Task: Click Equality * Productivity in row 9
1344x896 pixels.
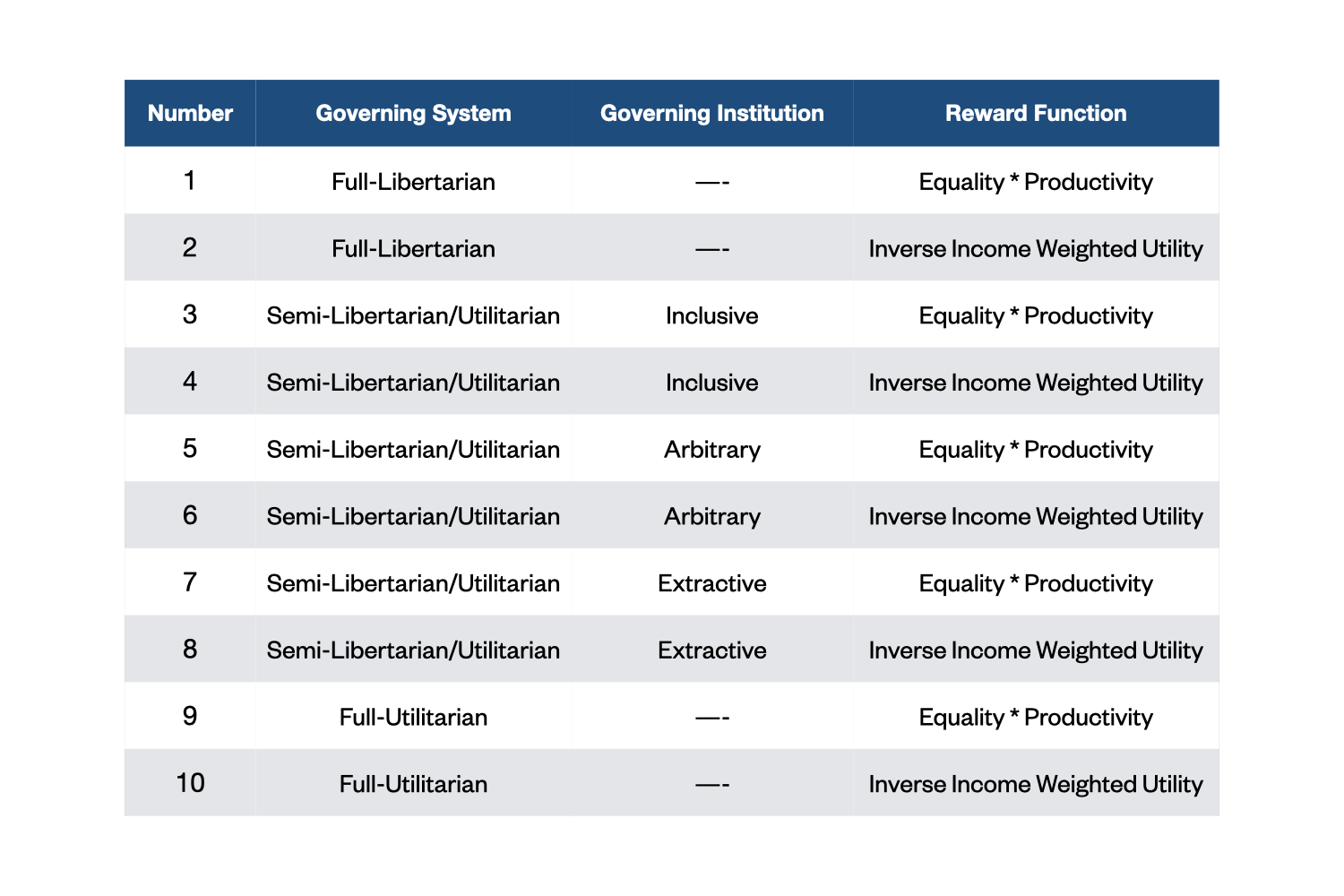Action: [x=1036, y=717]
